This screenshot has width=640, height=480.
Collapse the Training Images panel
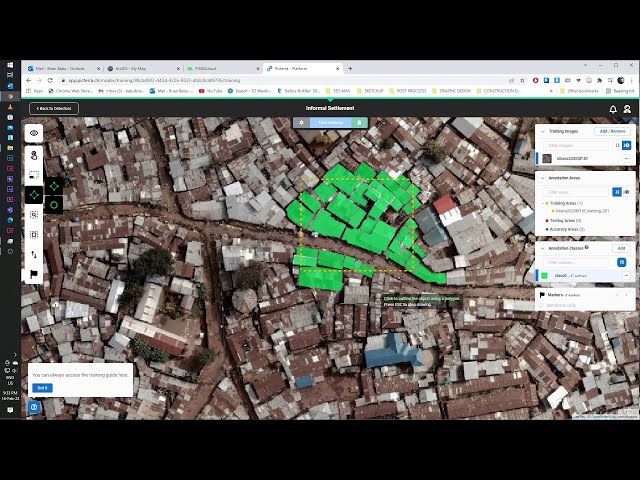coord(542,131)
